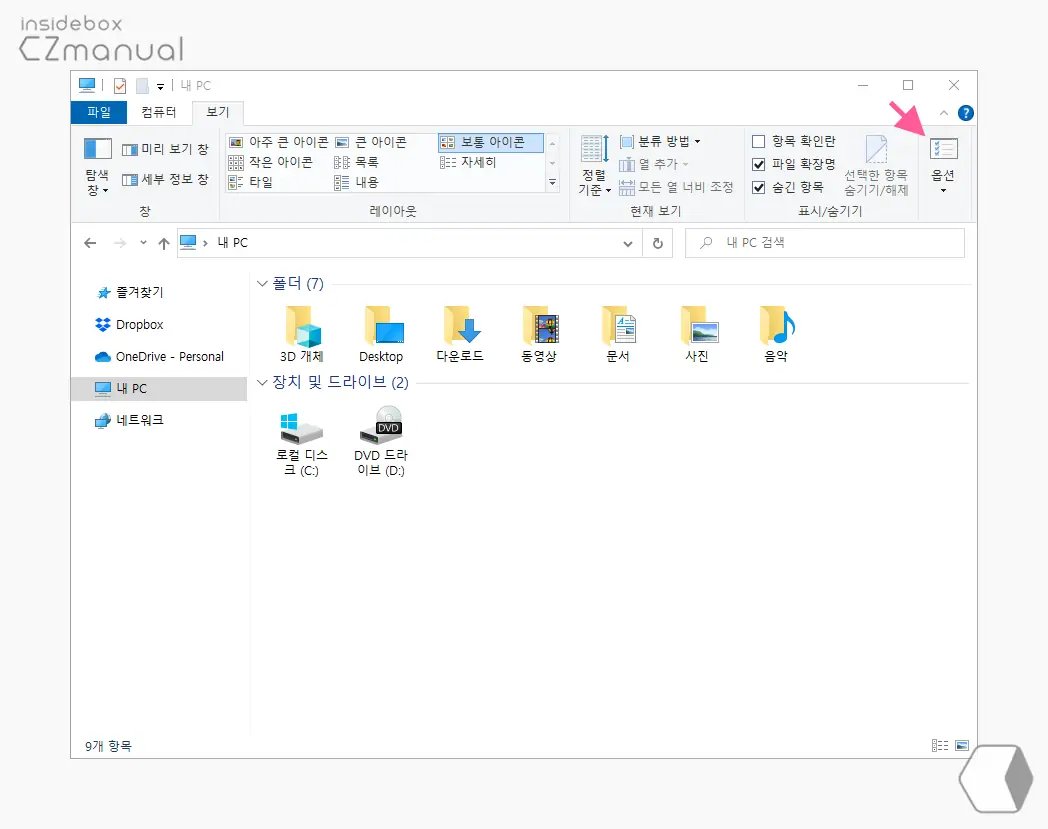Switch to details view in status bar
The height and width of the screenshot is (829, 1048).
[940, 745]
